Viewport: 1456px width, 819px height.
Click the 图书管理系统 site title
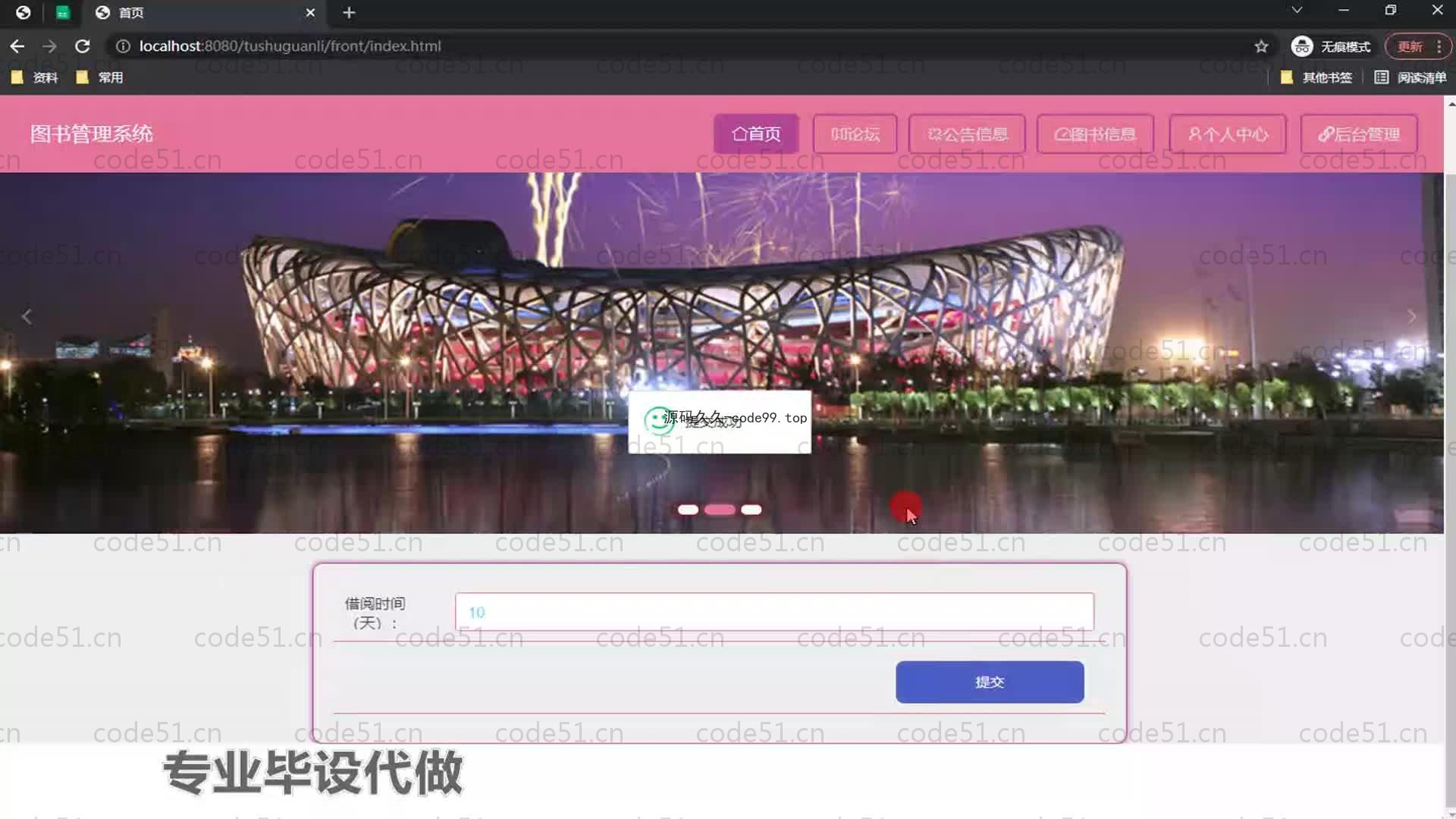coord(92,134)
